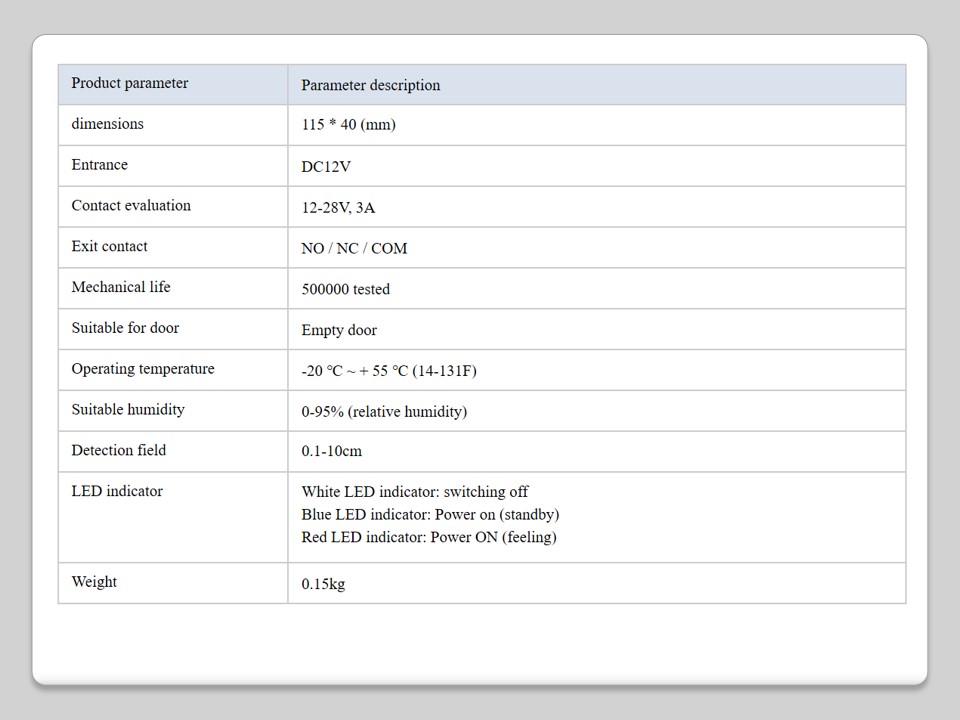Select the '0.1-10cm' detection field value

[331, 452]
